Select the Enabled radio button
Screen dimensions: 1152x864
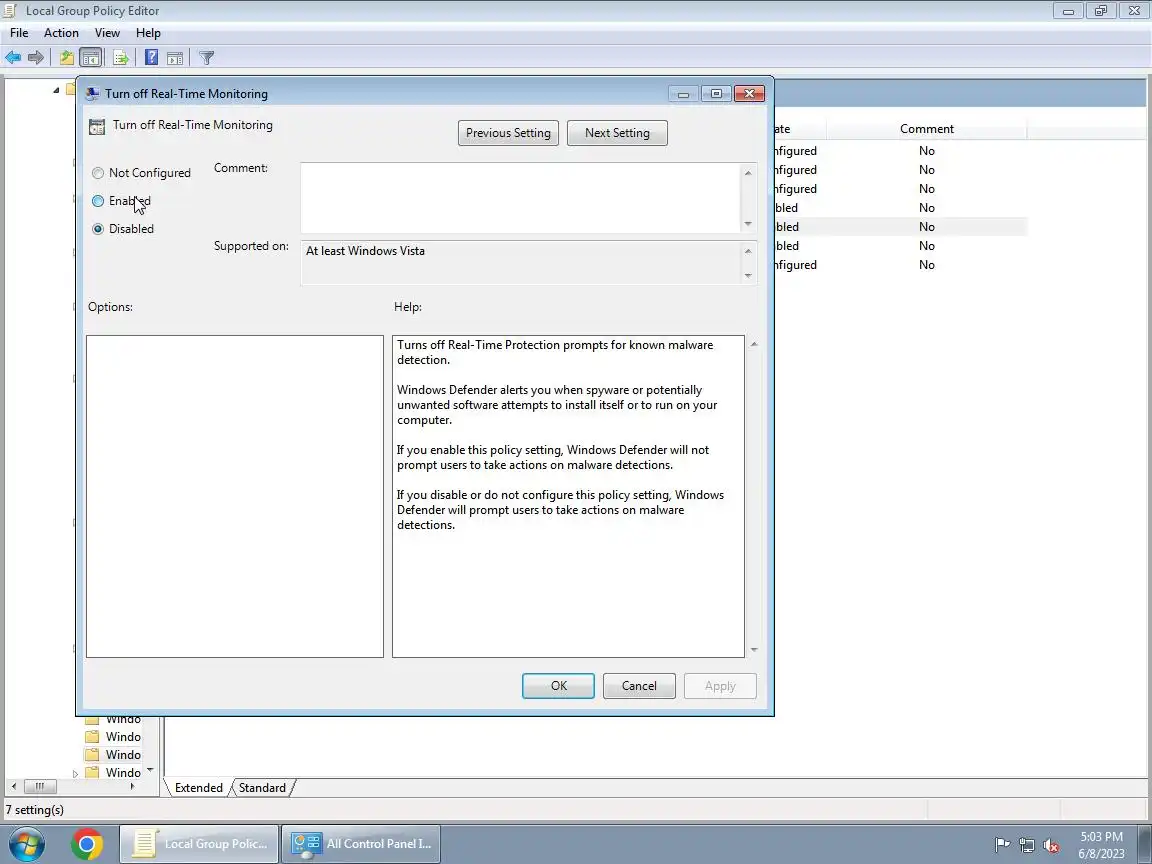click(x=98, y=201)
